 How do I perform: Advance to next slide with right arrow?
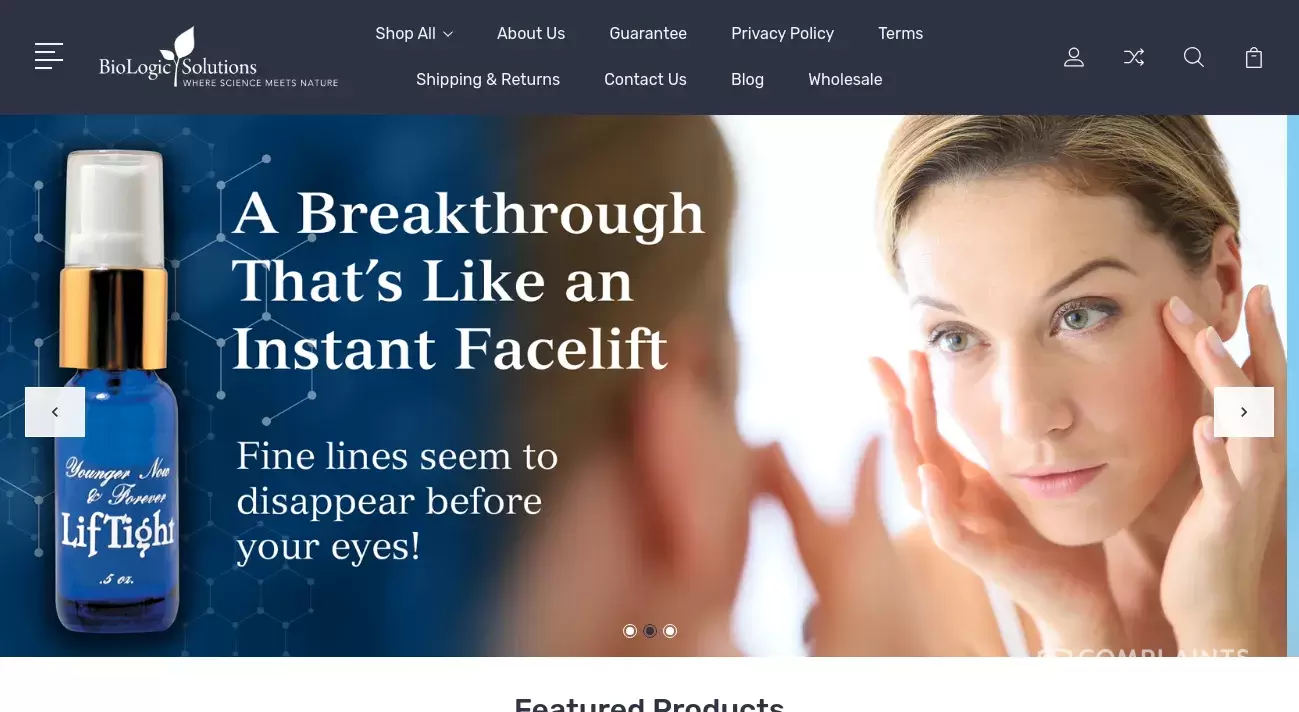tap(1244, 412)
